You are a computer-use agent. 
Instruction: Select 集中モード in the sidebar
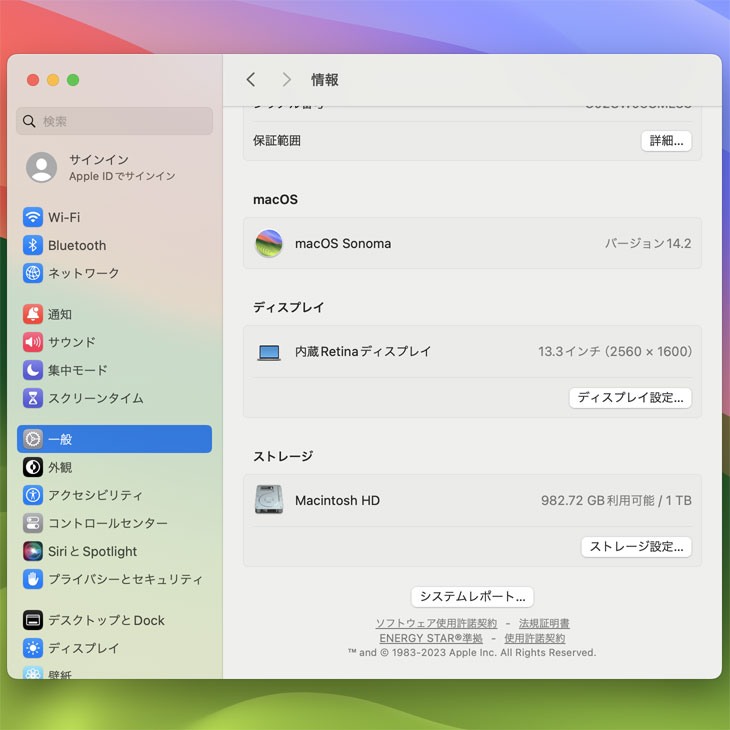[x=114, y=370]
